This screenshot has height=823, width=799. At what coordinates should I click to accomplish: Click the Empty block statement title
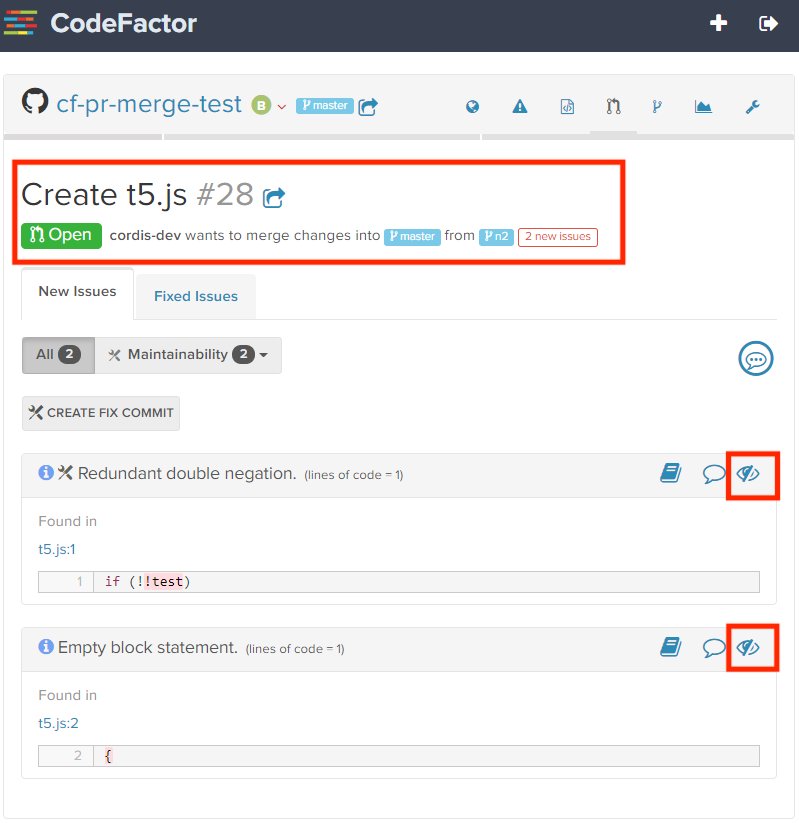tap(148, 648)
